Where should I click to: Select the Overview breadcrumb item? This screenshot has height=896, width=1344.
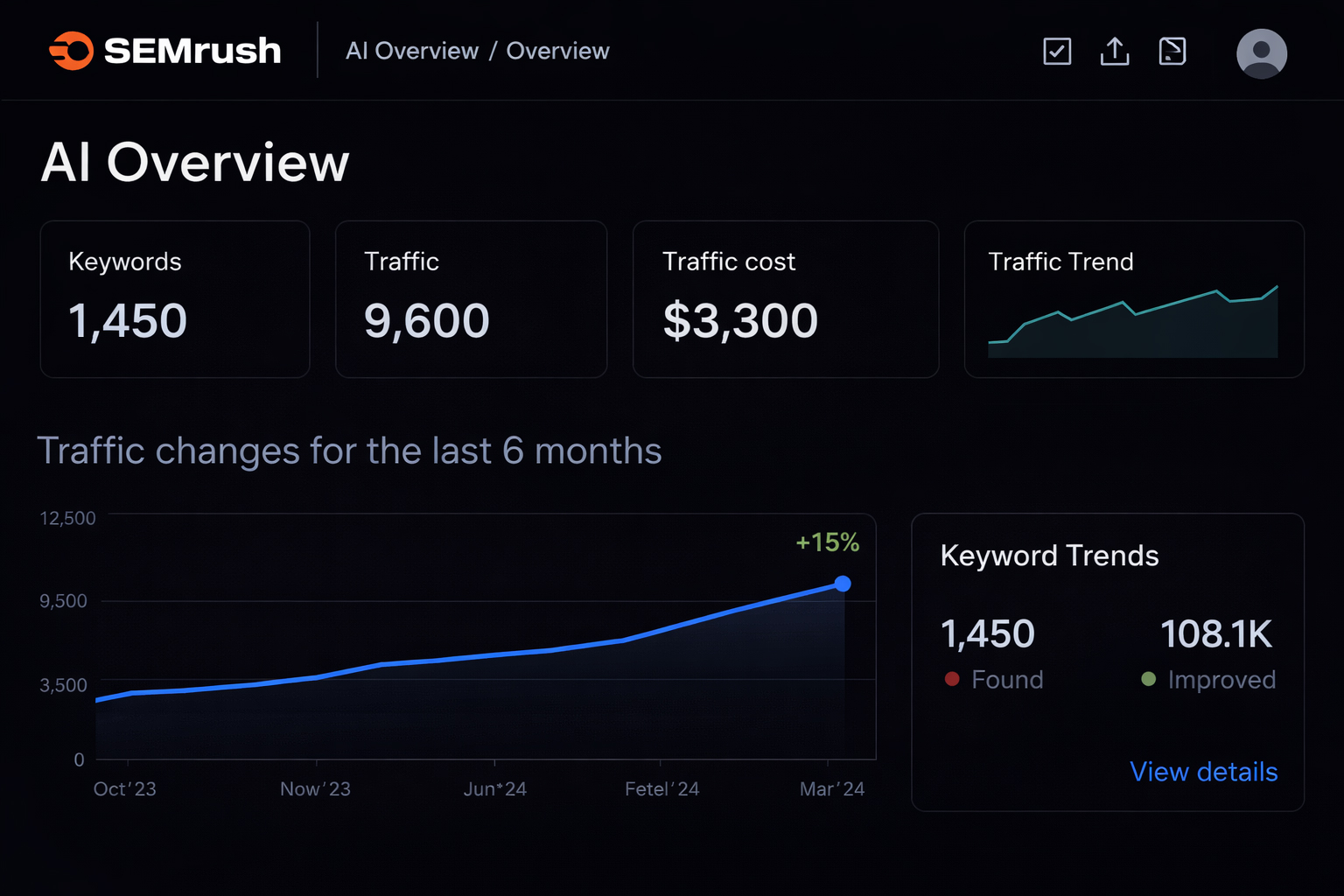557,51
